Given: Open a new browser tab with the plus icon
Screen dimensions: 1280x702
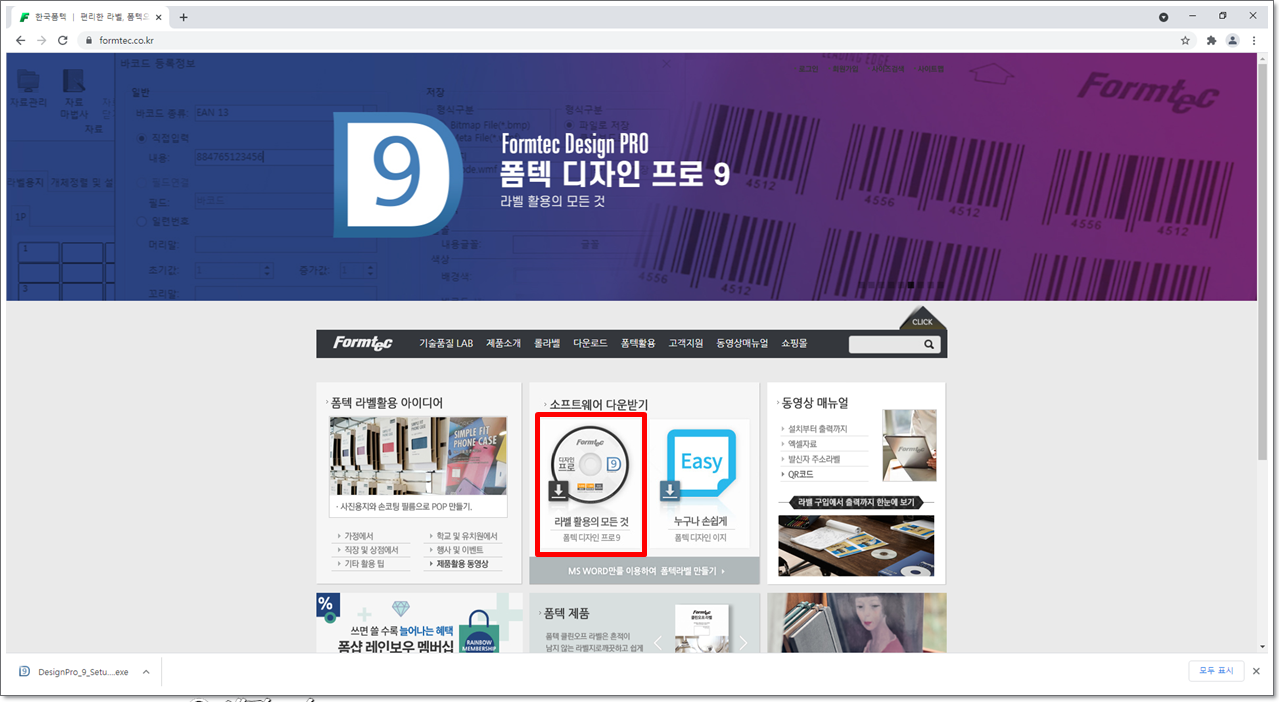Looking at the screenshot, I should tap(183, 17).
